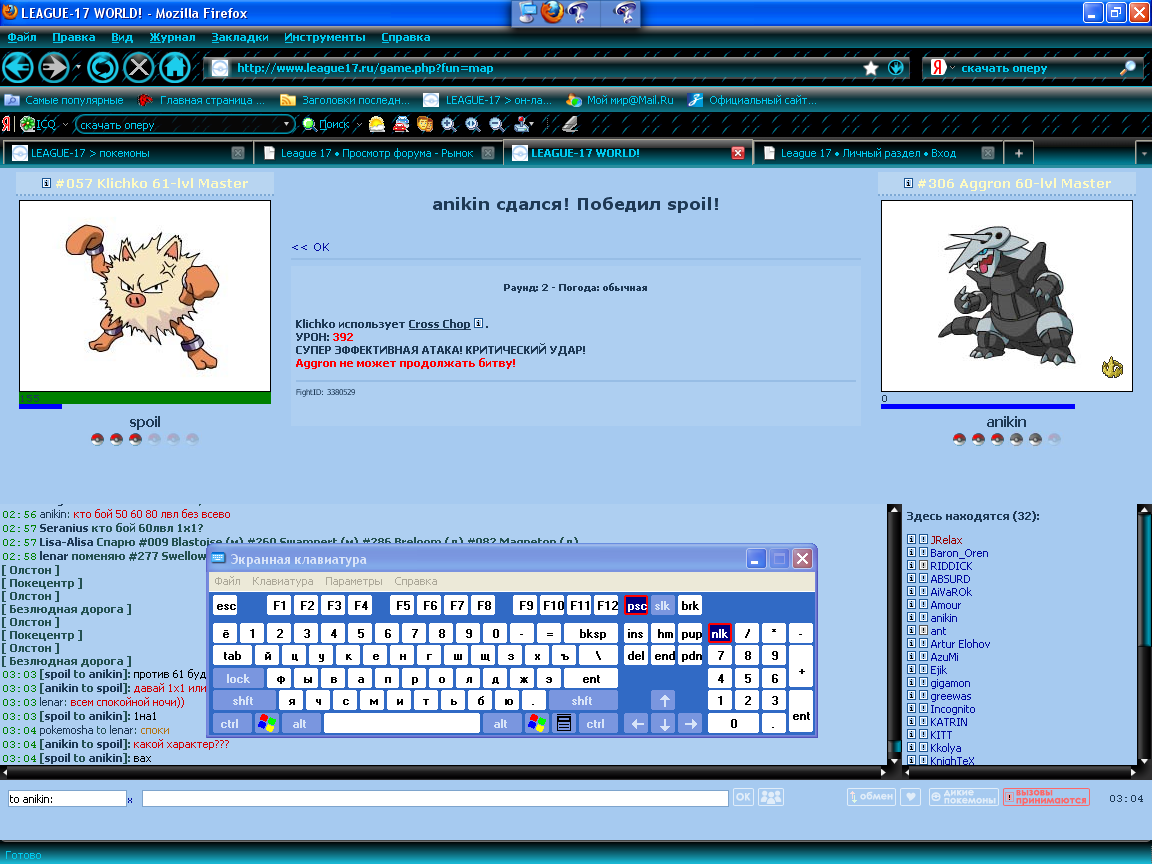Viewport: 1152px width, 864px height.
Task: Open the Закладки menu
Action: pos(240,37)
